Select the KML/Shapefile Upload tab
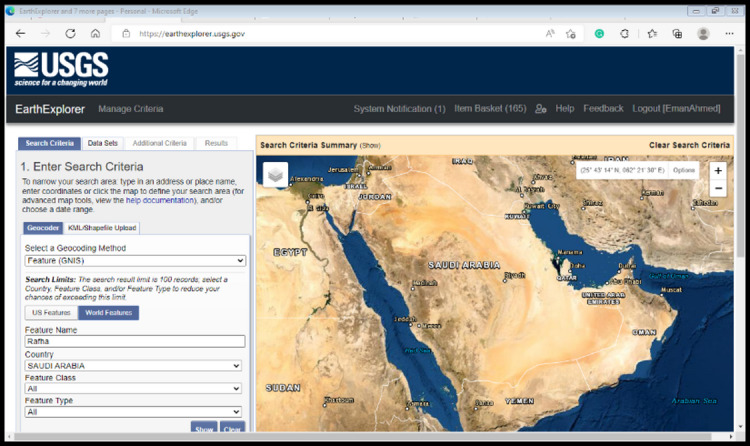The height and width of the screenshot is (446, 750). click(x=102, y=228)
